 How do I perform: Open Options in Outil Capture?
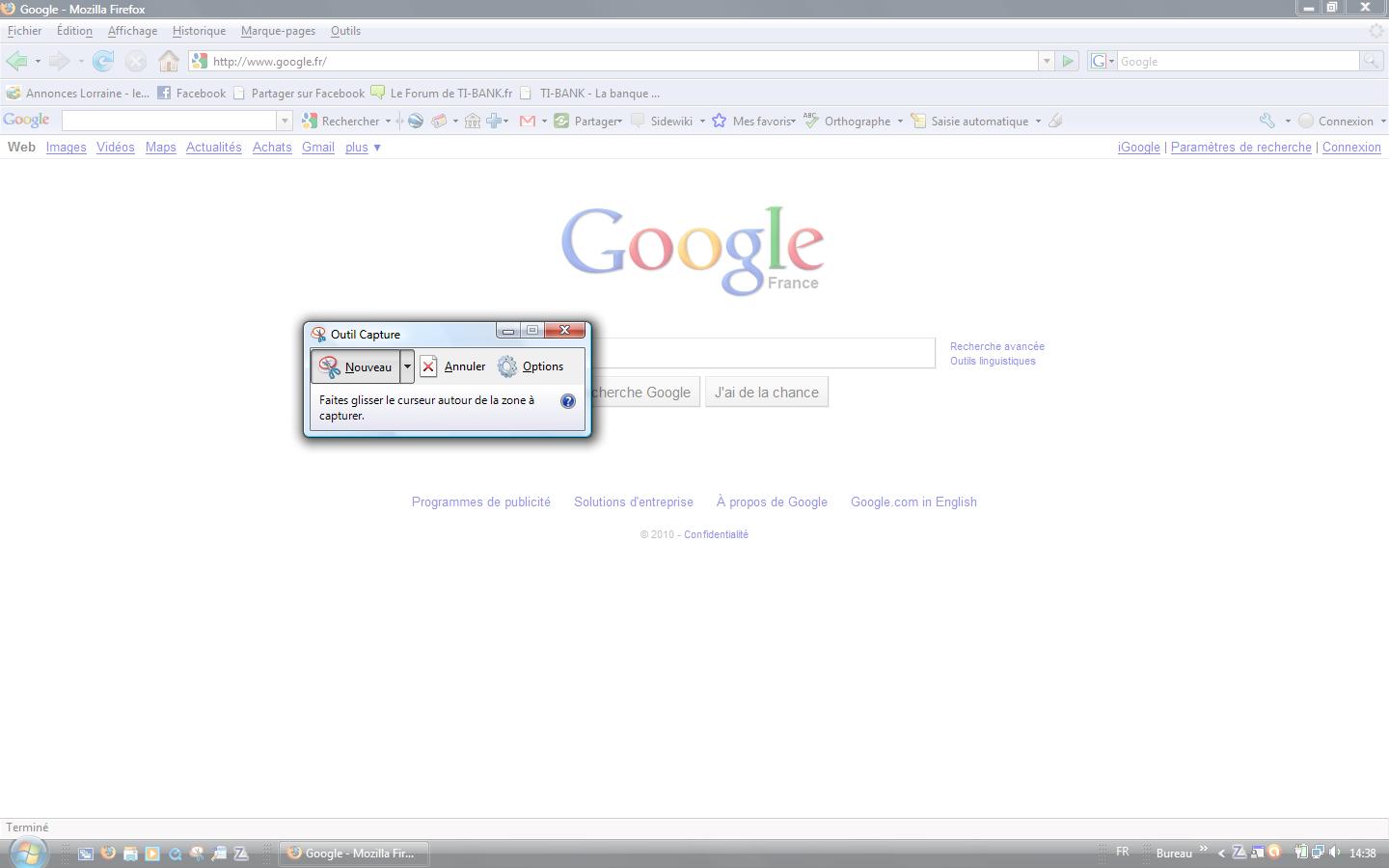click(x=531, y=366)
